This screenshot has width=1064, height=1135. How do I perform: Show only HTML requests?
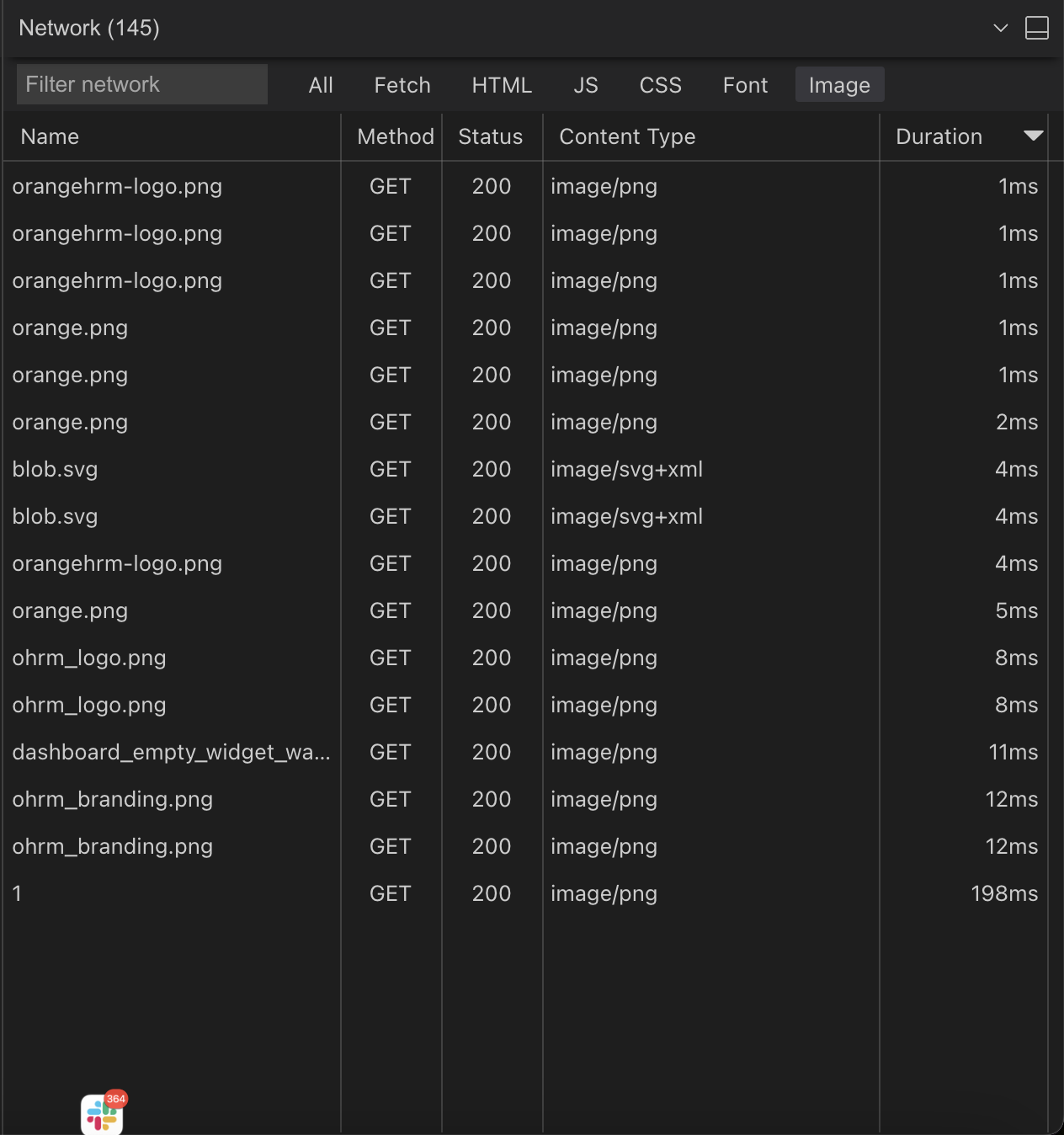502,85
